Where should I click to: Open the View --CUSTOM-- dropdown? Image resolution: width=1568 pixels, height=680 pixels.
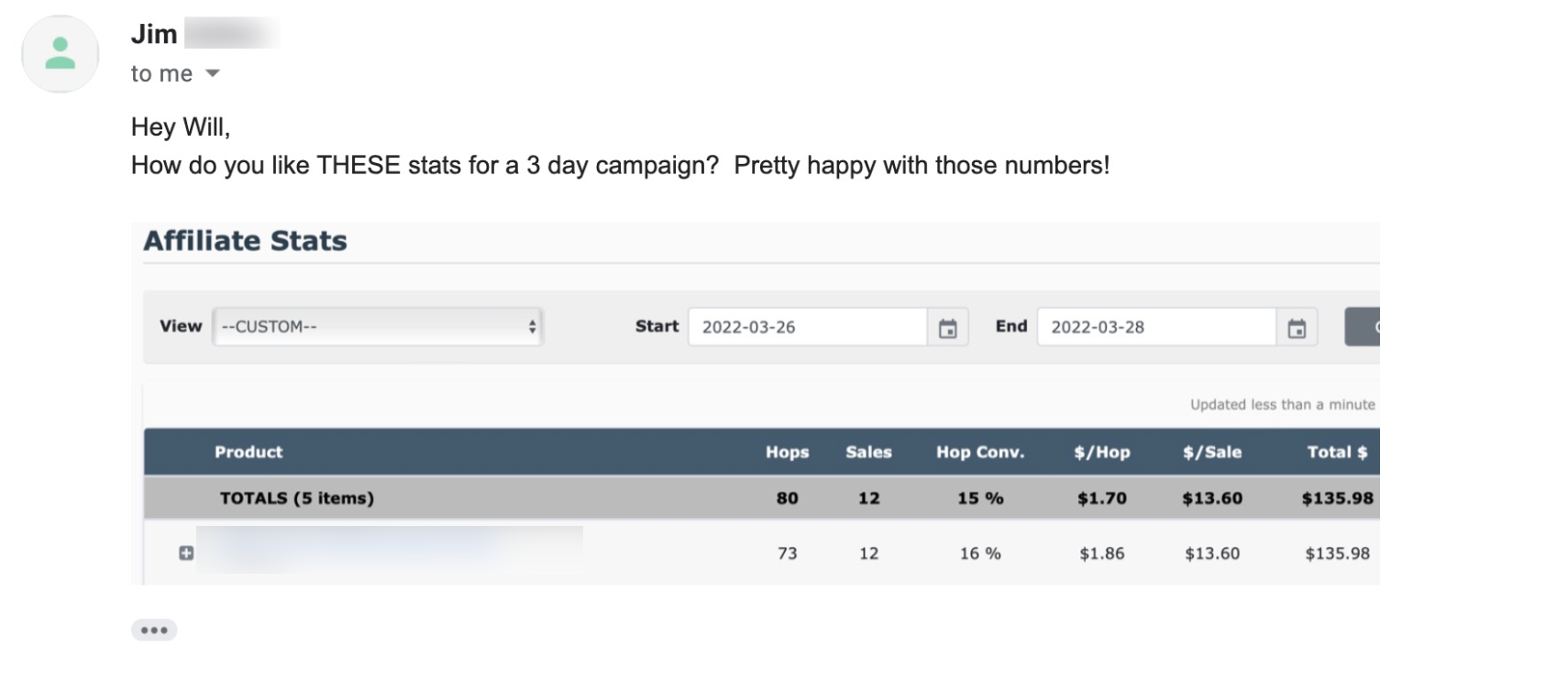pyautogui.click(x=378, y=326)
